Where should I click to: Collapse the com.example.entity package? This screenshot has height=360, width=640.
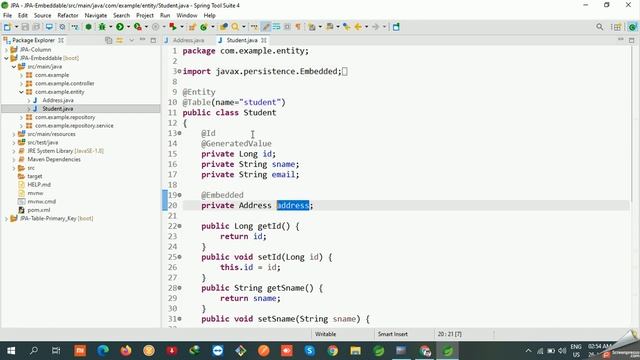click(21, 92)
